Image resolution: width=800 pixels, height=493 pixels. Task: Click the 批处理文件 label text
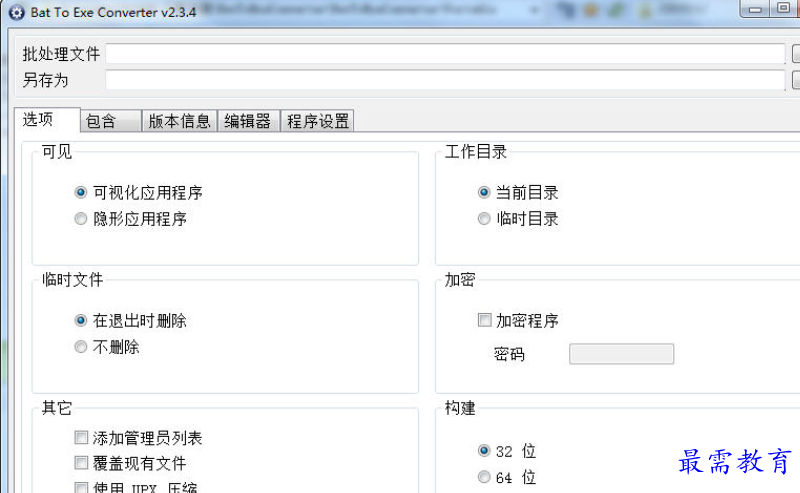pos(61,54)
